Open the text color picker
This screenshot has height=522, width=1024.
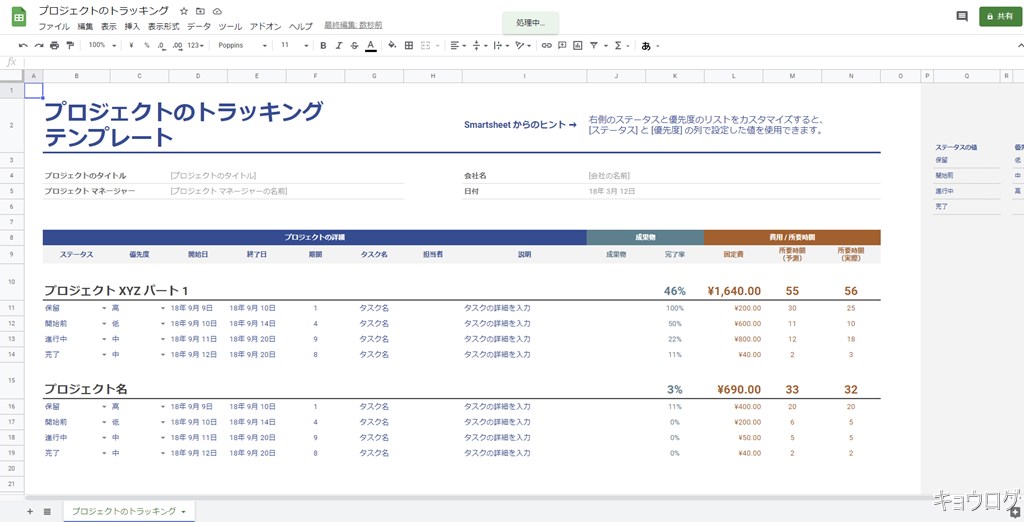(x=371, y=46)
